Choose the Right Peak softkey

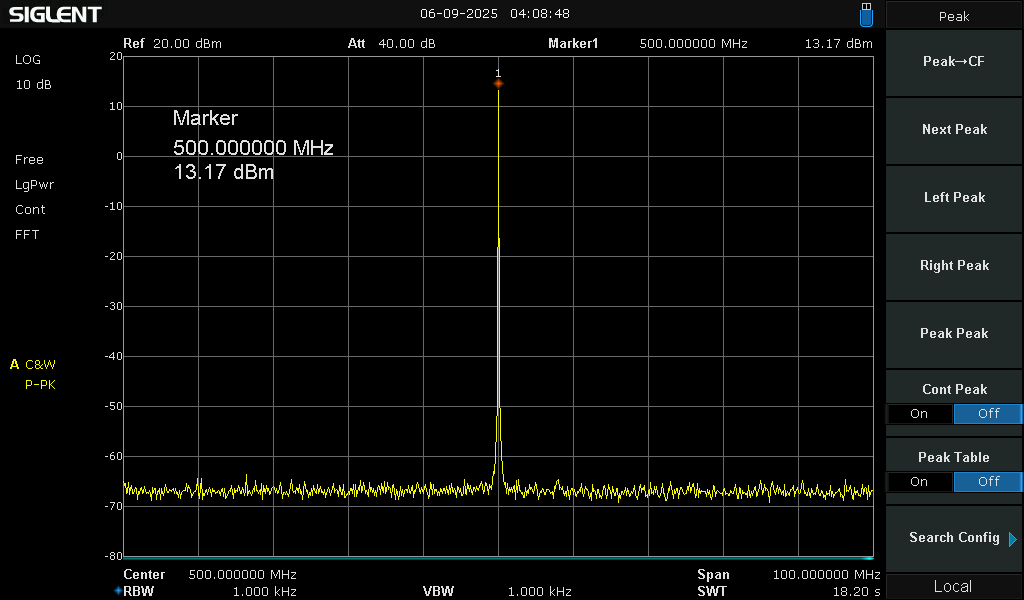pyautogui.click(x=954, y=266)
